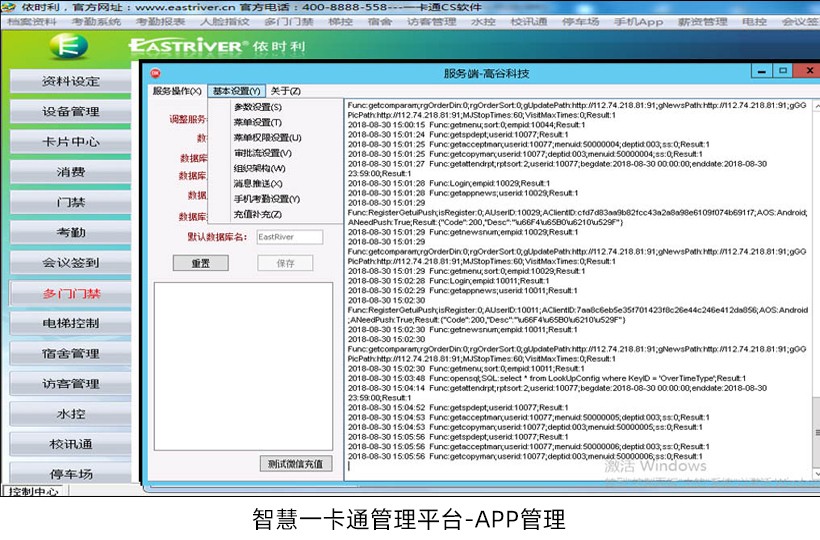
Task: Choose 菜单权限设置(U) menu entry
Action: (x=266, y=138)
